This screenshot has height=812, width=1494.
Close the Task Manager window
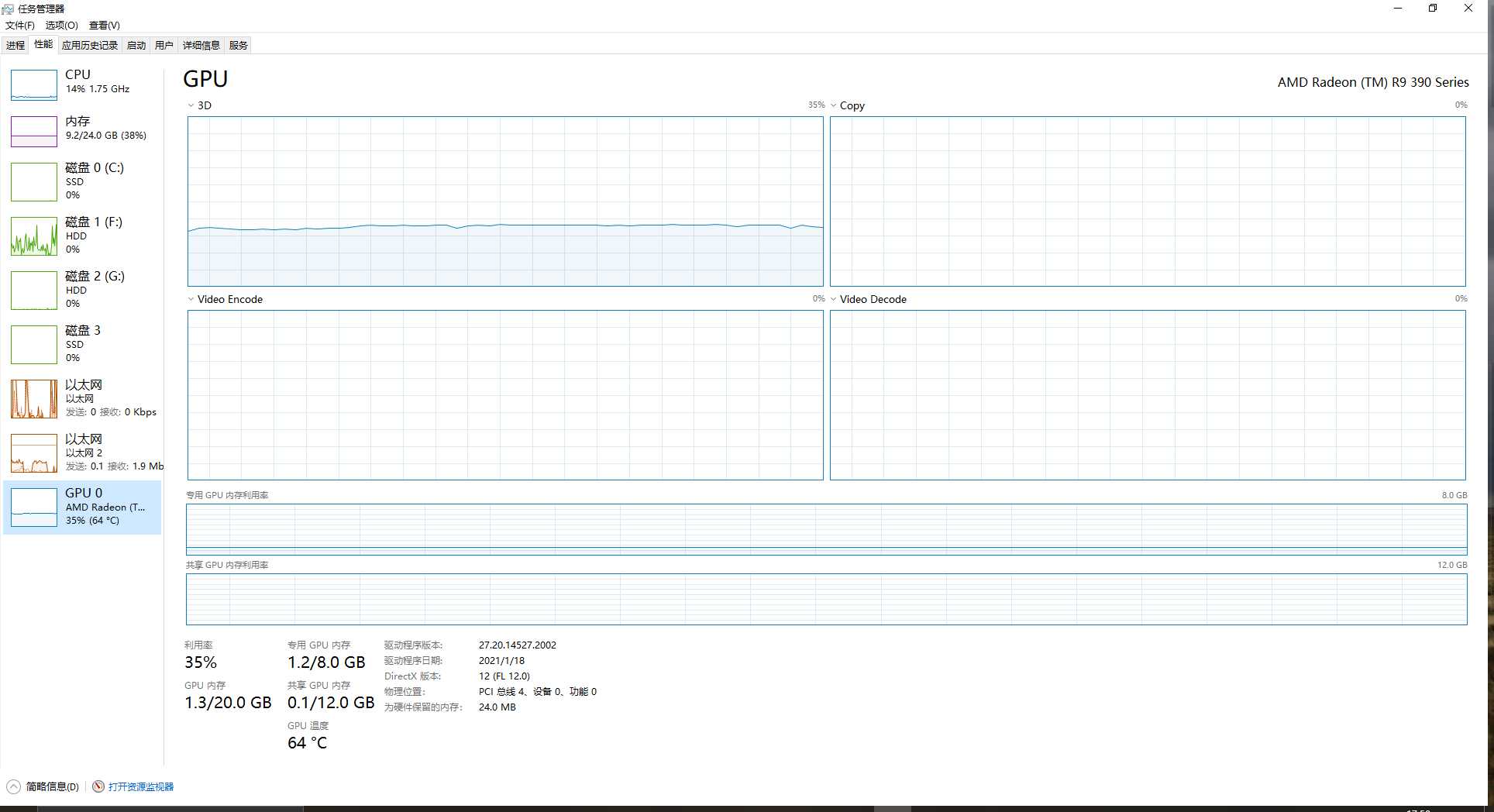1468,9
